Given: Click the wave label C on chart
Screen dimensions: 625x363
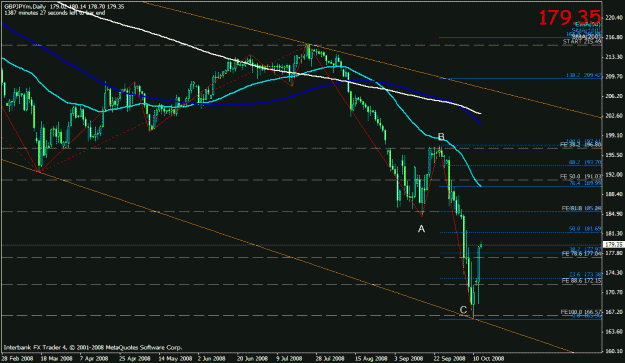Looking at the screenshot, I should pyautogui.click(x=463, y=310).
